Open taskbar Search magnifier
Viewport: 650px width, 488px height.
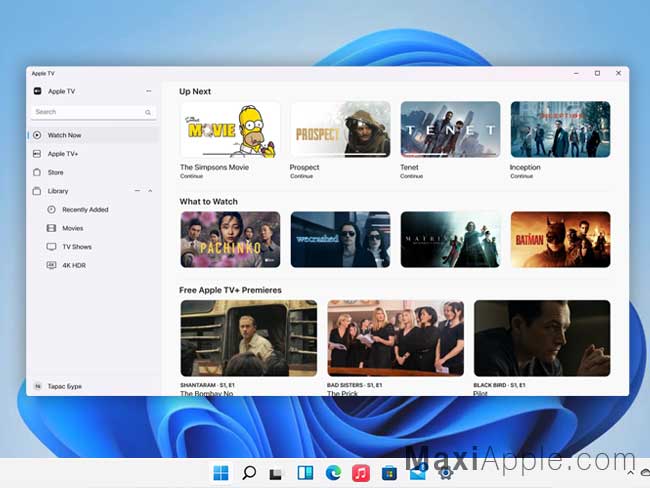249,473
